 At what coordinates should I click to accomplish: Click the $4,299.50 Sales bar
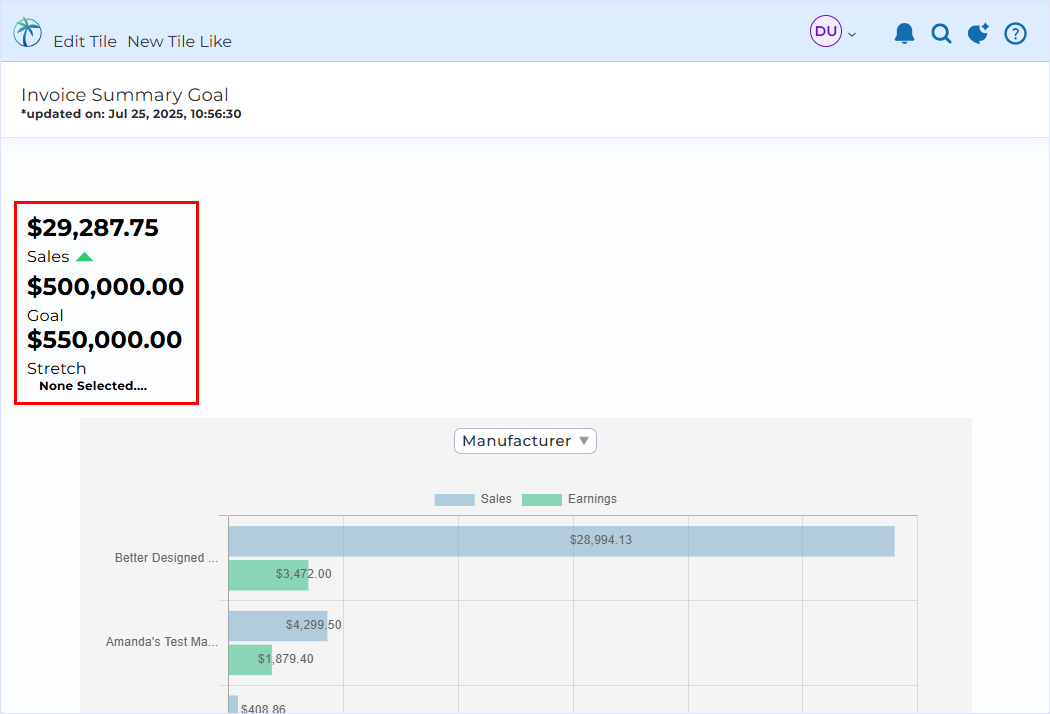coord(278,626)
